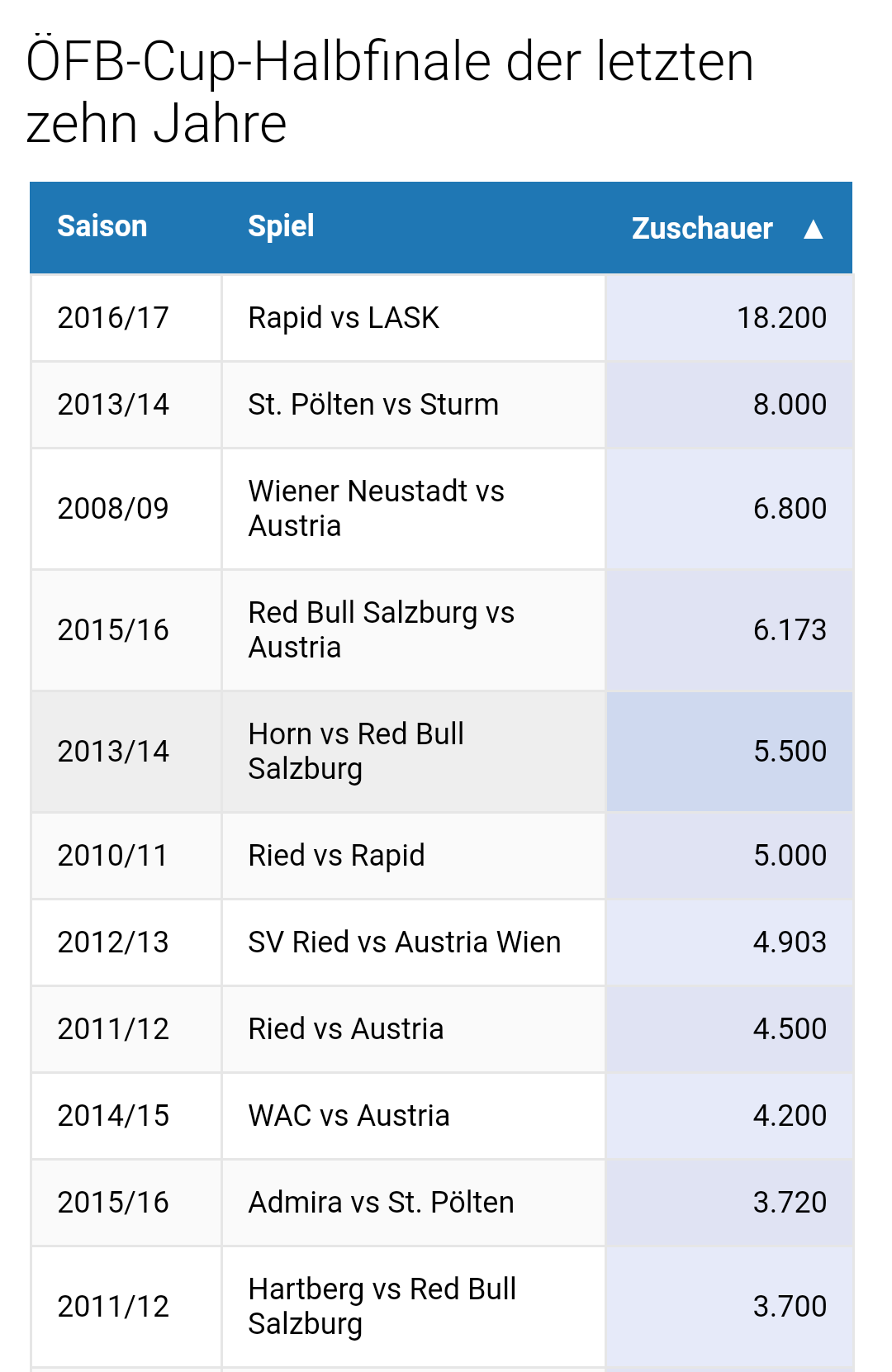Click the ÖFB-Cup-Halbfinale table heading
The height and width of the screenshot is (1372, 892).
(390, 93)
